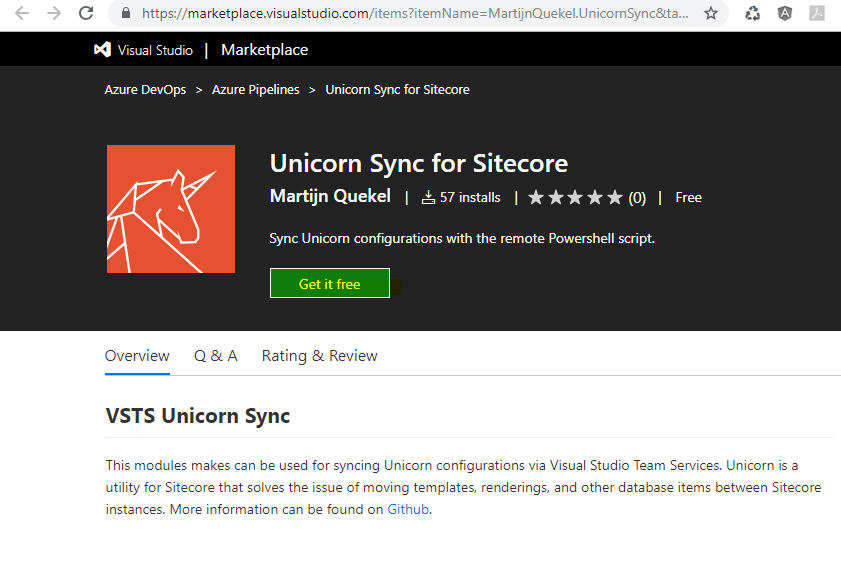Open the Angular shield extension icon
841x573 pixels.
tap(785, 13)
